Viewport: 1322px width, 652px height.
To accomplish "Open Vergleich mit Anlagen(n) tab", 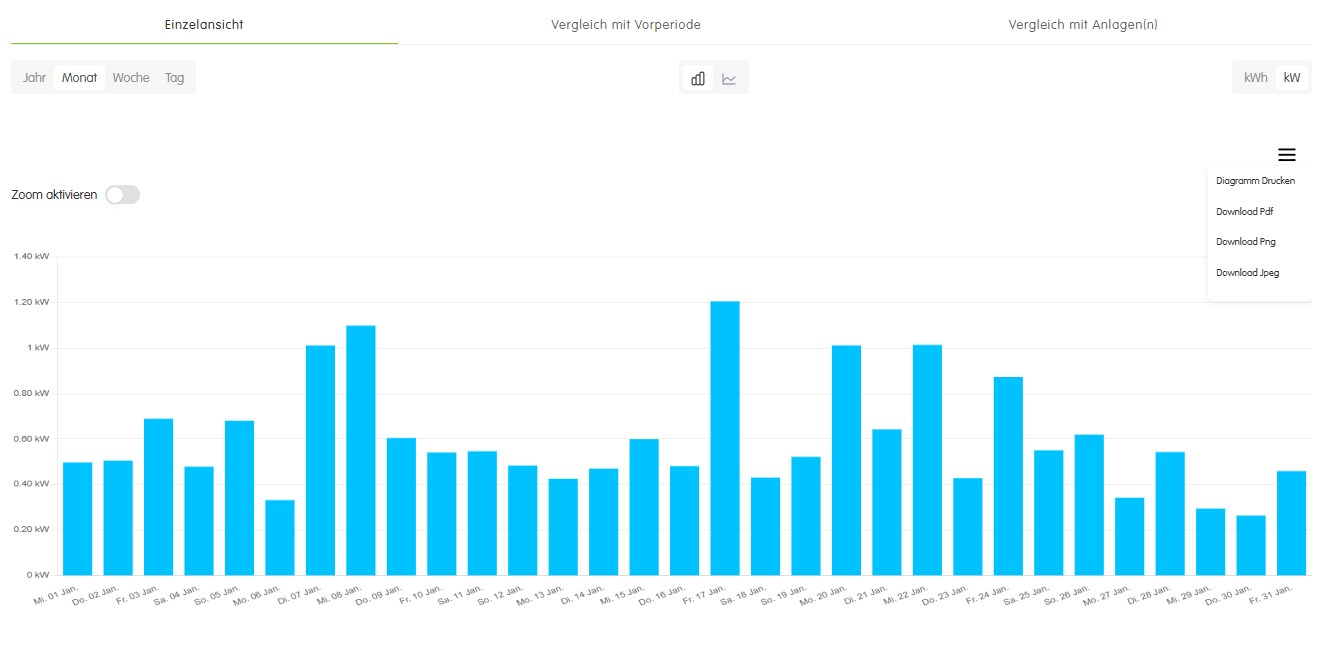I will (1082, 24).
